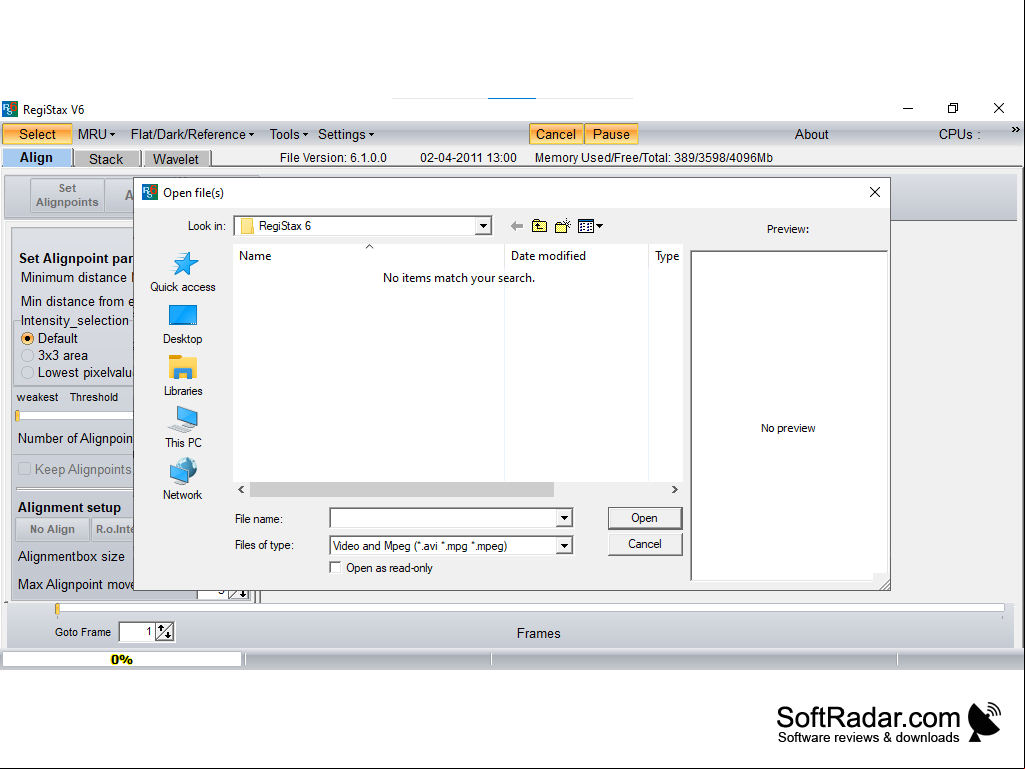Click the '02-04-2011 13:00' date text
1025x769 pixels.
[468, 158]
